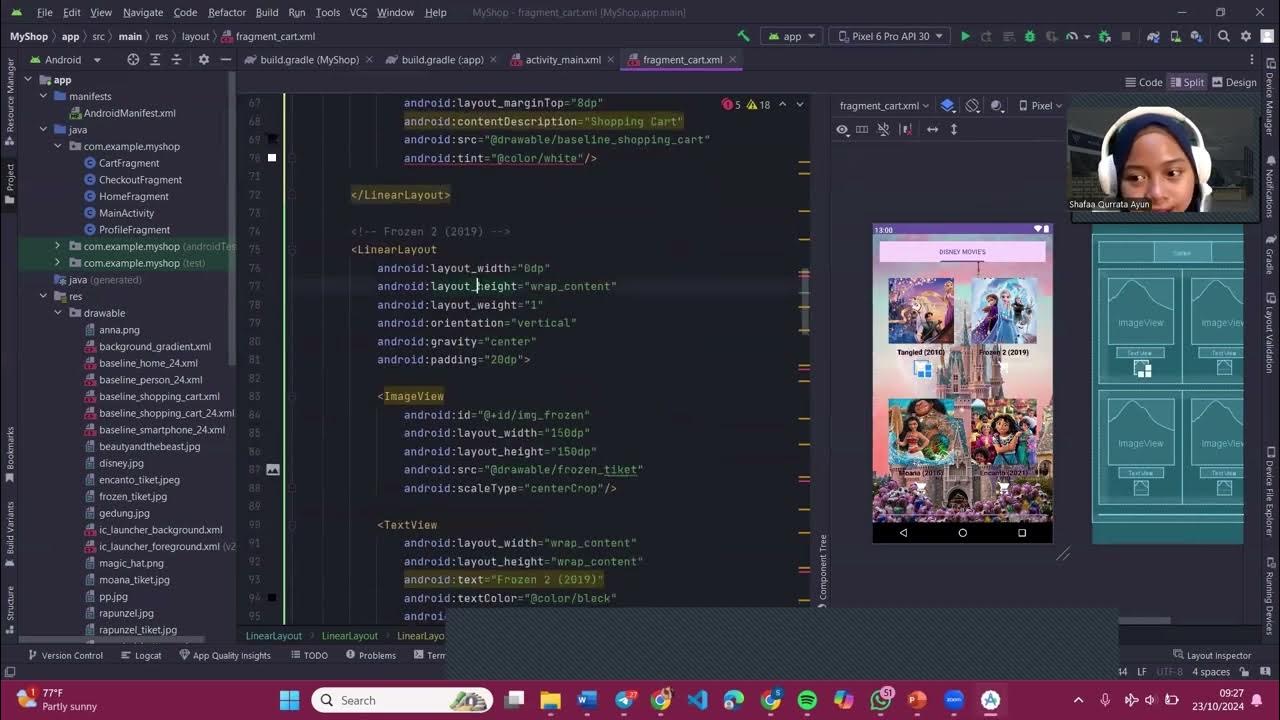Viewport: 1280px width, 720px height.
Task: Open the Pixel 6 Pro API 30 device dropdown
Action: click(x=889, y=36)
